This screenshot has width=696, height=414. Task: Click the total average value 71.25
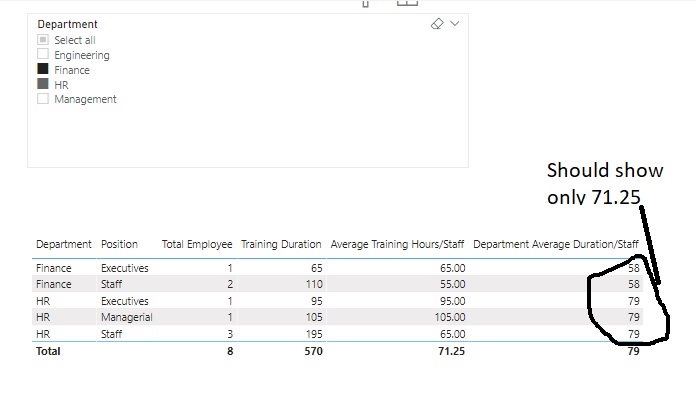451,351
